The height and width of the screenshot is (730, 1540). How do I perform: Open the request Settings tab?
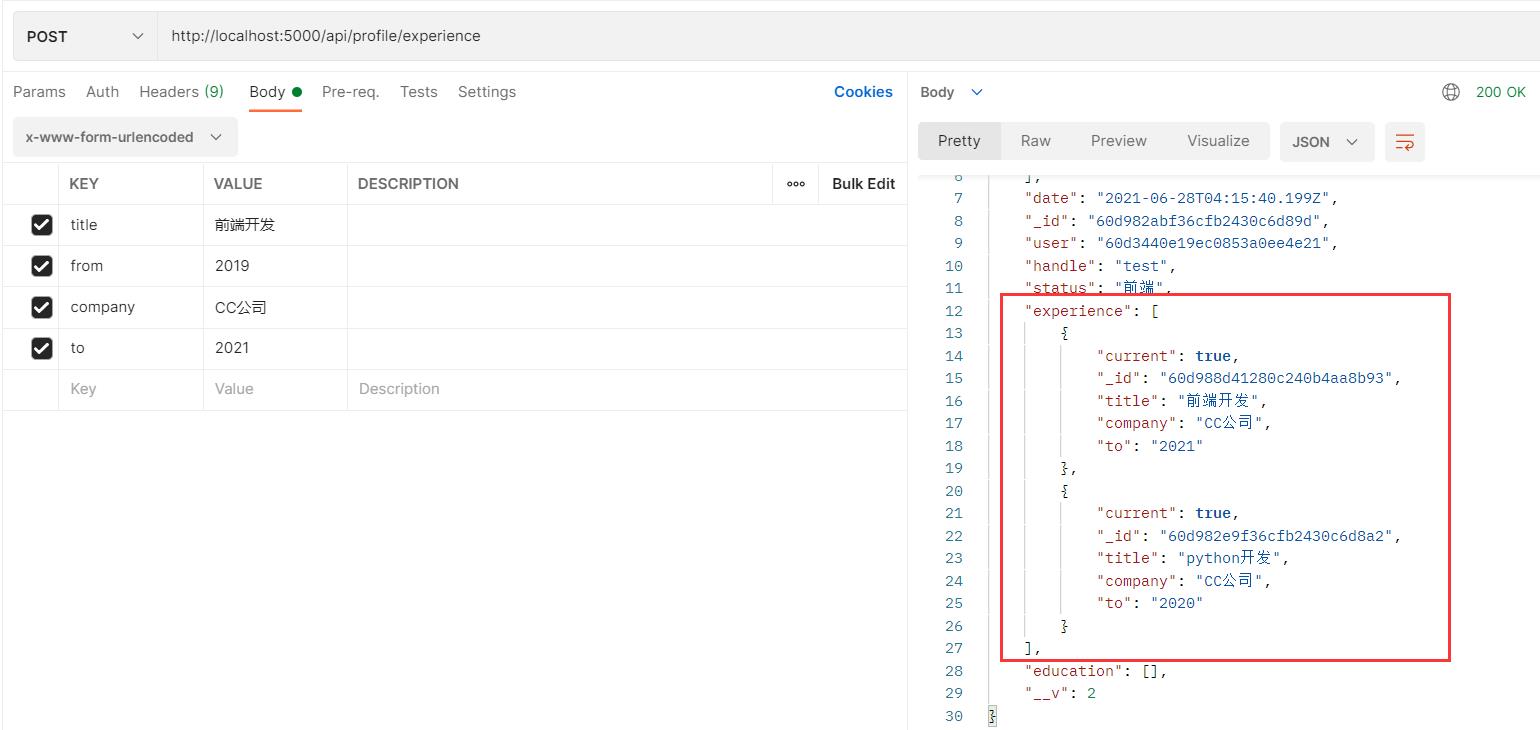click(x=486, y=92)
